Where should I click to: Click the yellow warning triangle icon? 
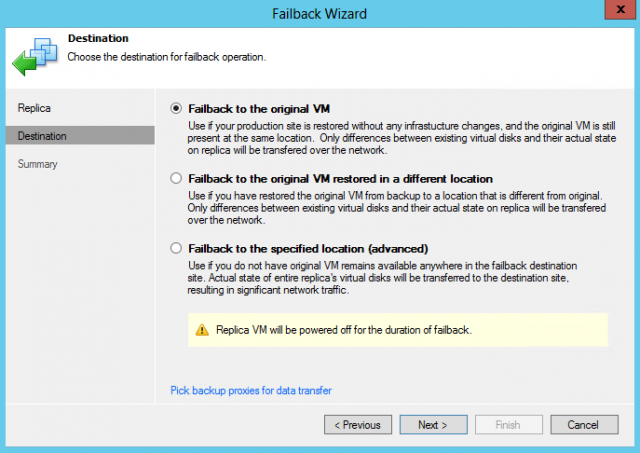202,330
